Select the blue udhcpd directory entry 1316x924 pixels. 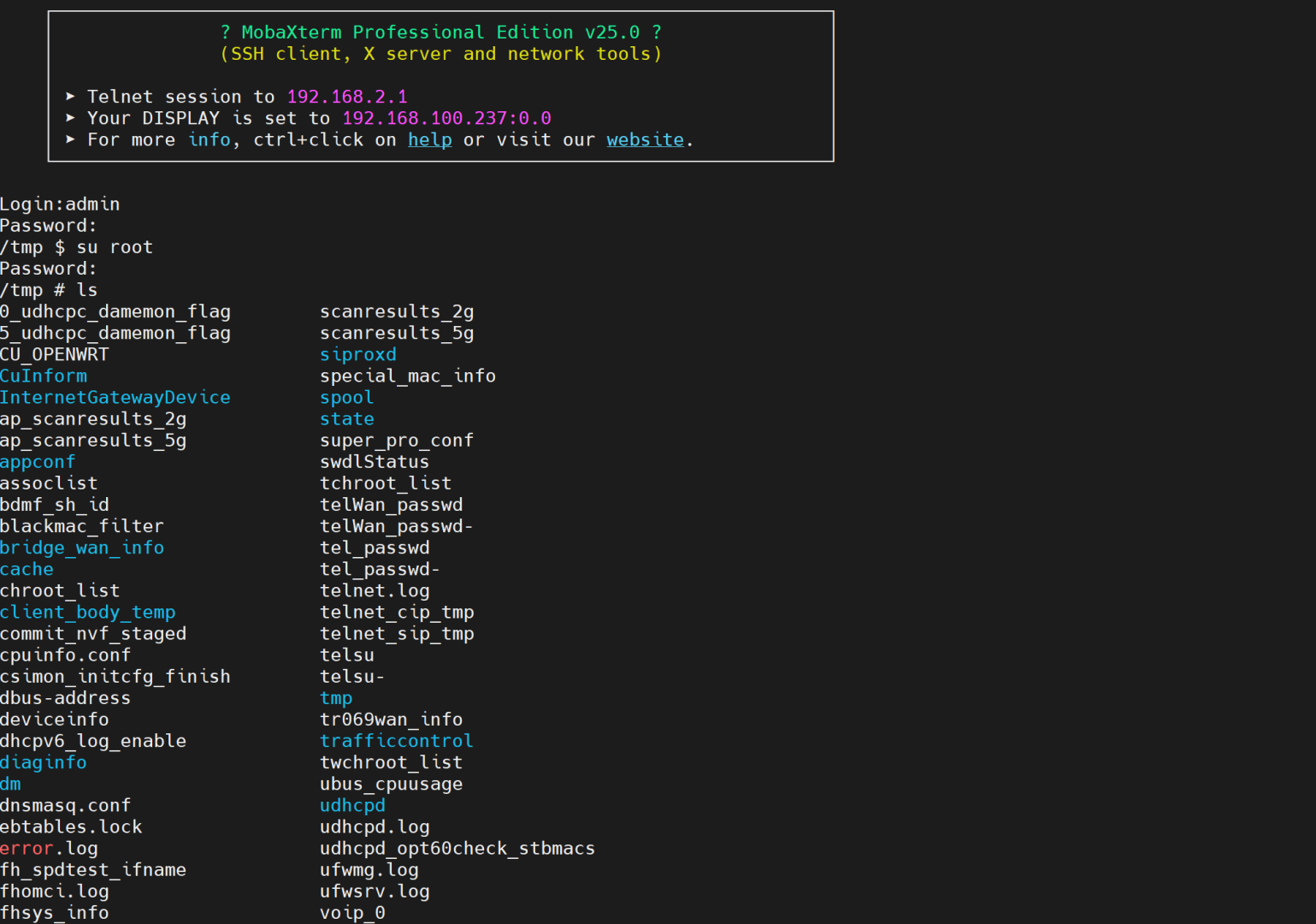coord(352,805)
